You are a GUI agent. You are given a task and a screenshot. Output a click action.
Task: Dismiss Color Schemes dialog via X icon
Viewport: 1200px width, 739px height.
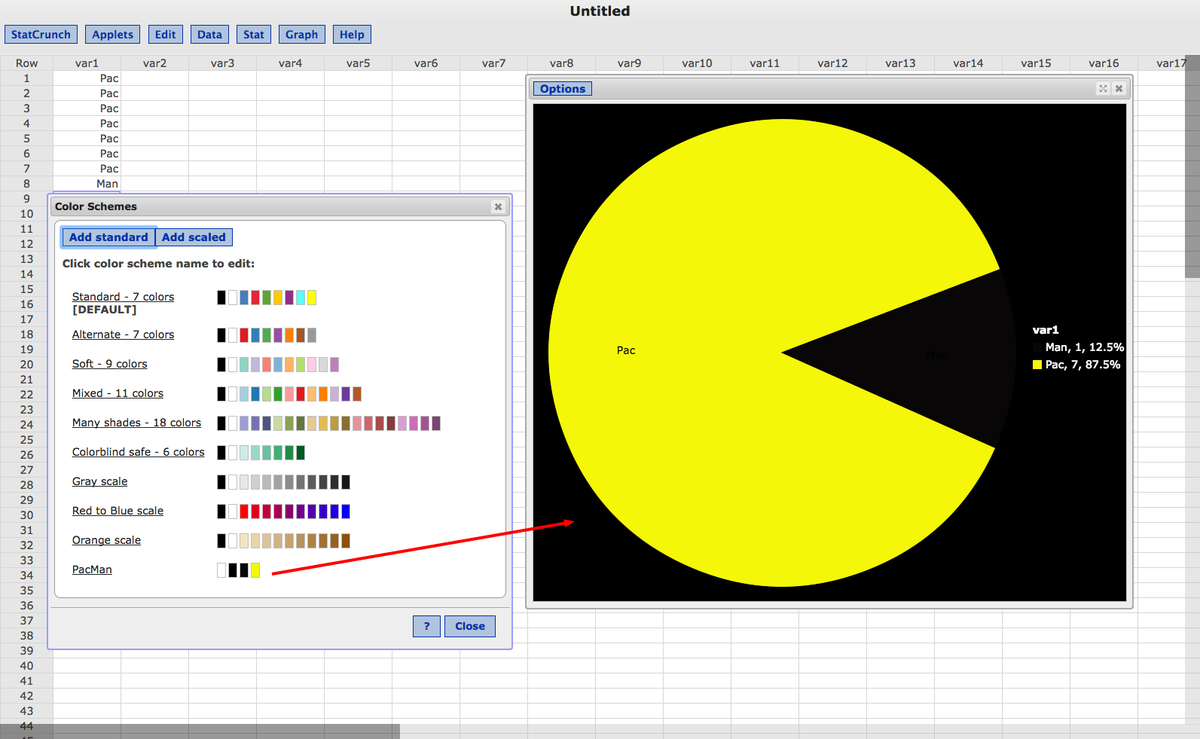tap(498, 207)
